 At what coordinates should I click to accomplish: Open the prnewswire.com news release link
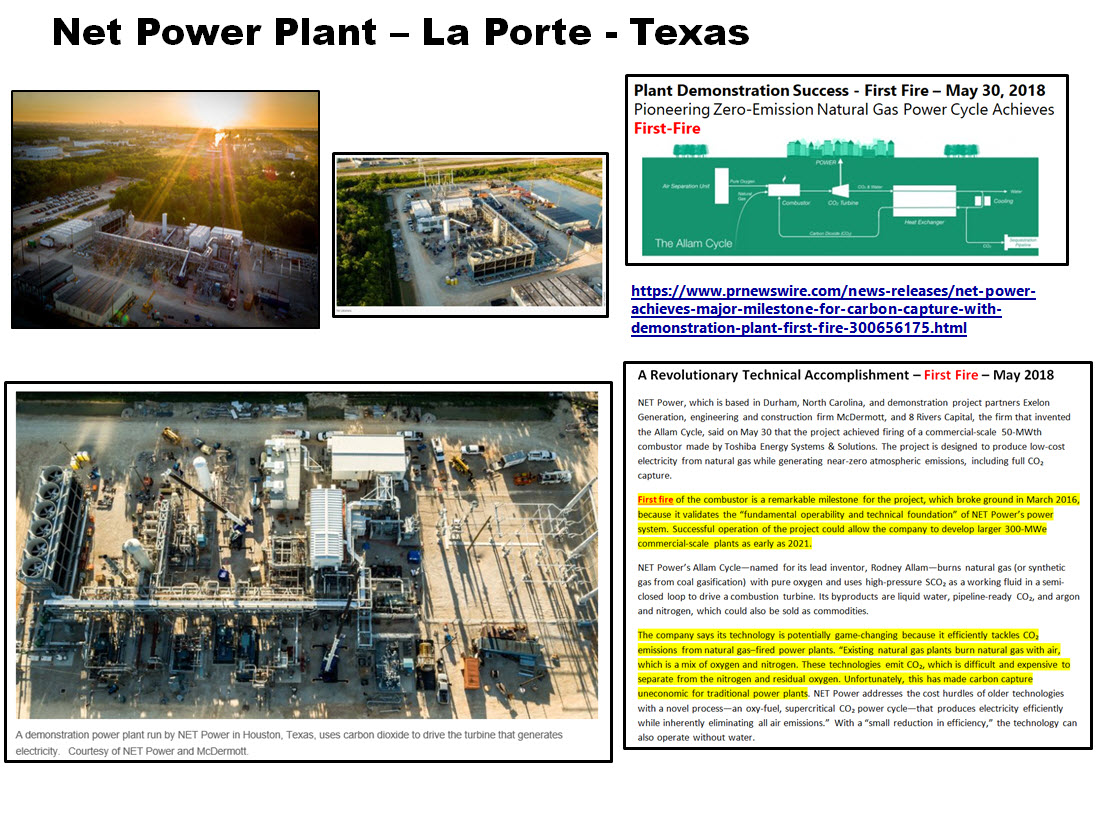833,310
